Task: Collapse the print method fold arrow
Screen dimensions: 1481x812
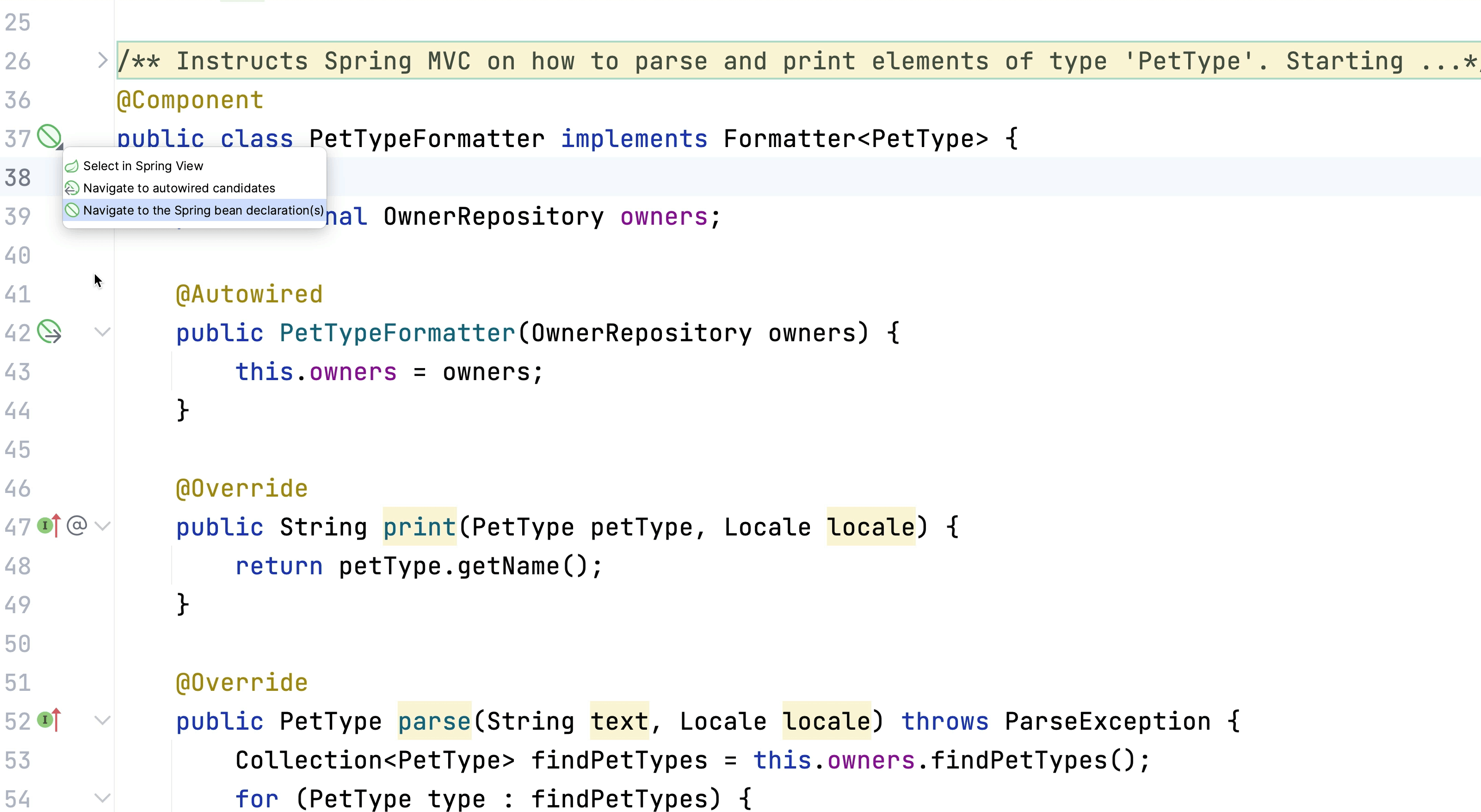Action: tap(102, 526)
